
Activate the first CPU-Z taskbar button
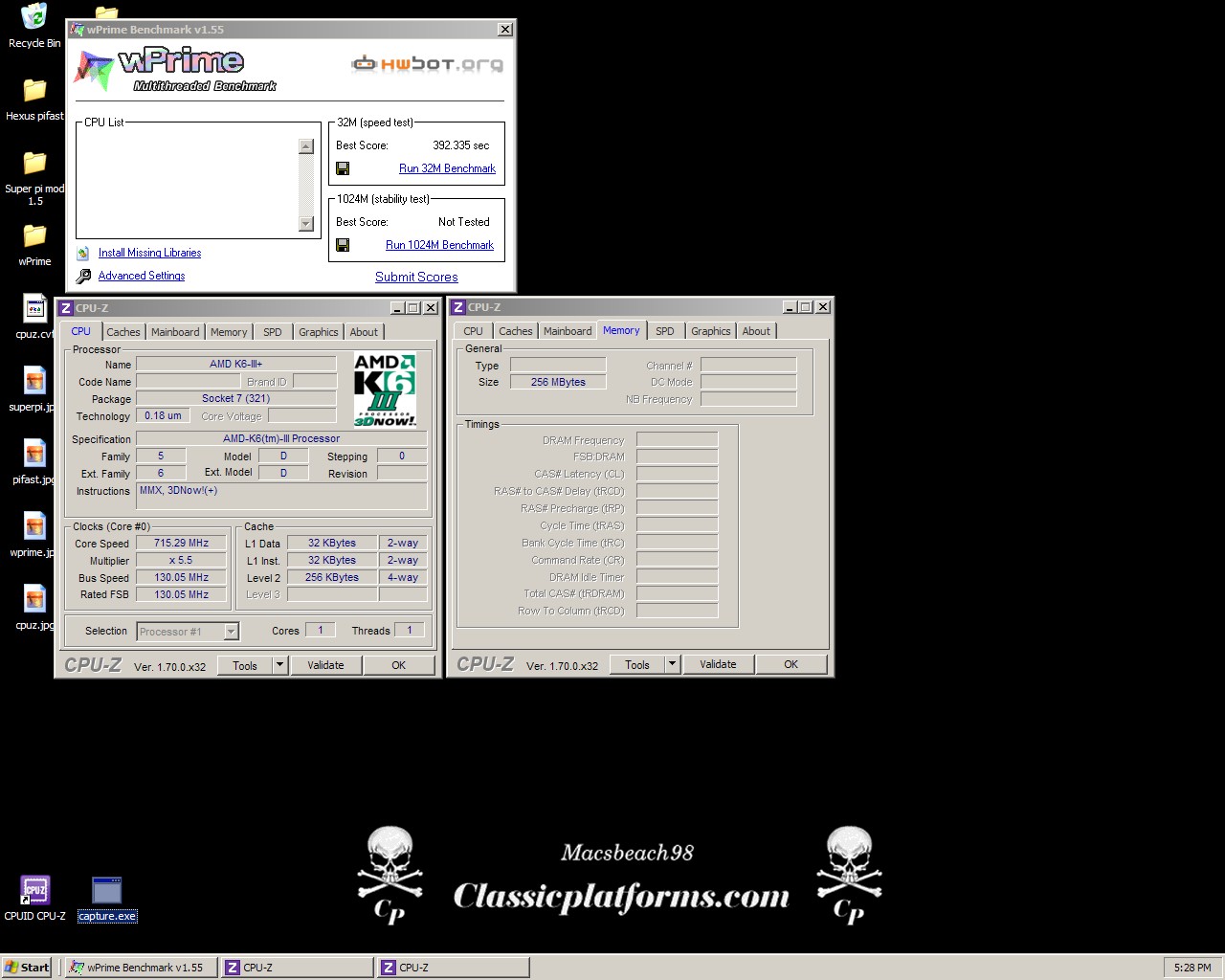pos(297,968)
